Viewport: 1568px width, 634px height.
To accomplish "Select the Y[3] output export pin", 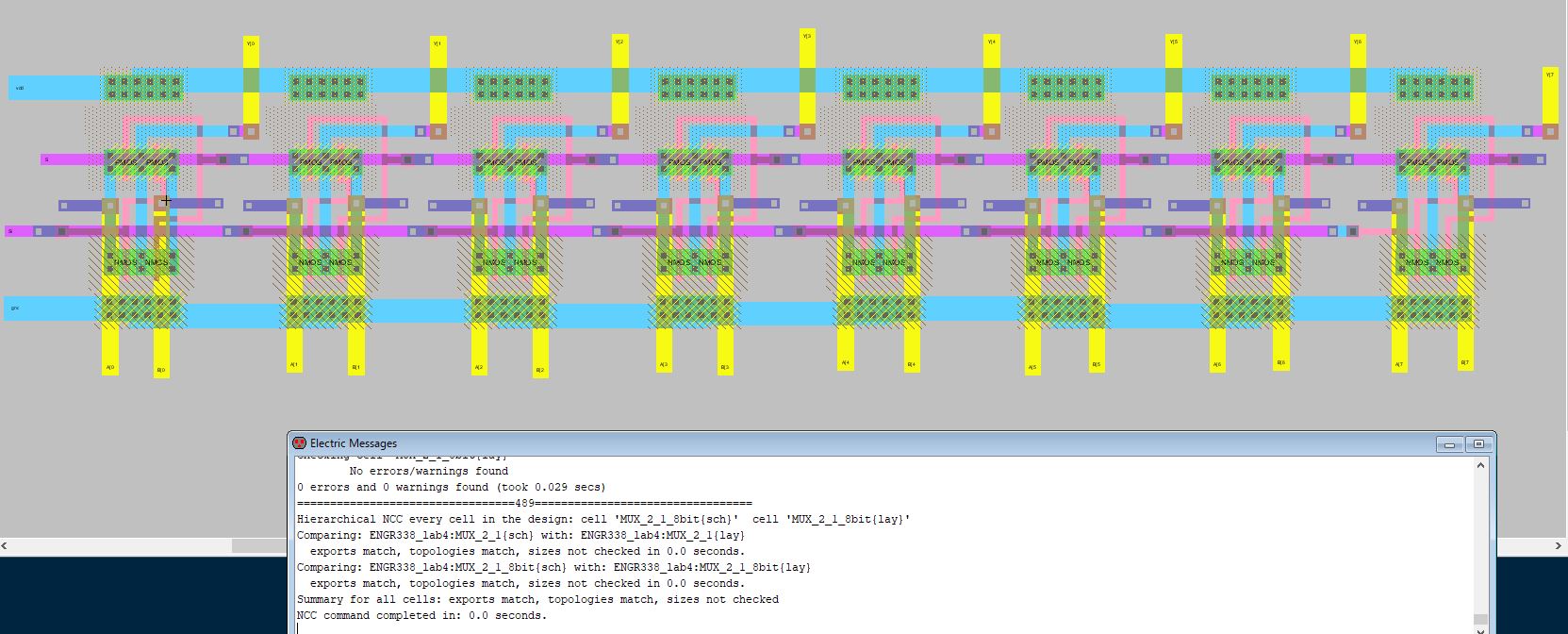I will [x=807, y=36].
